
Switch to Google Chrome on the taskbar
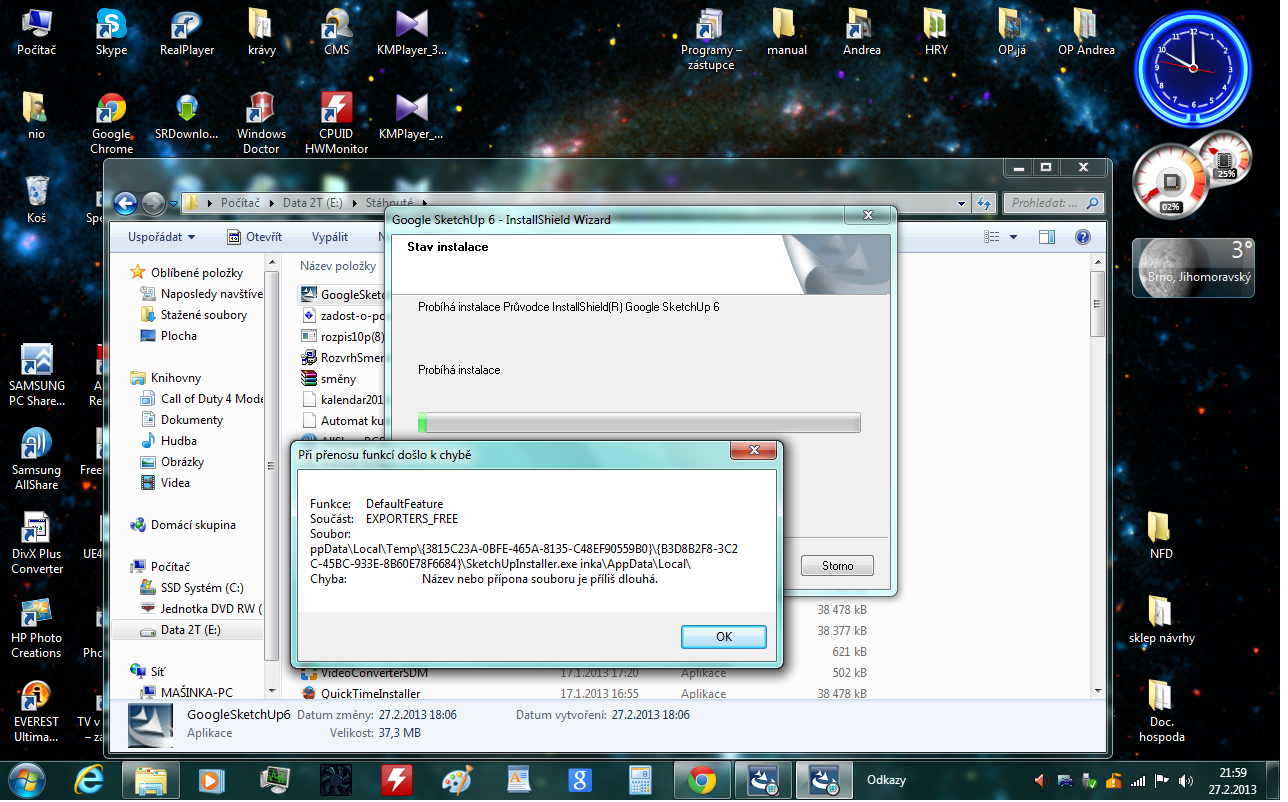pos(702,779)
